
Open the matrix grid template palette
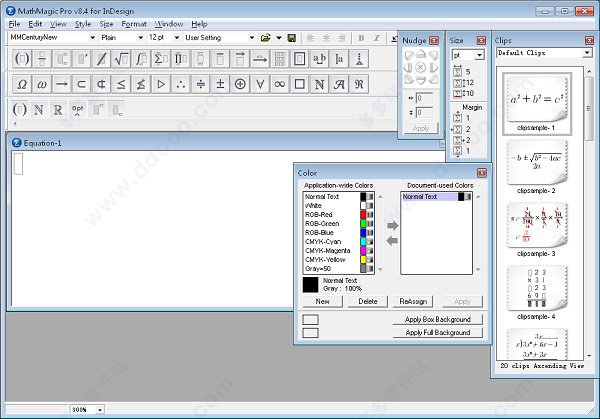click(x=280, y=59)
